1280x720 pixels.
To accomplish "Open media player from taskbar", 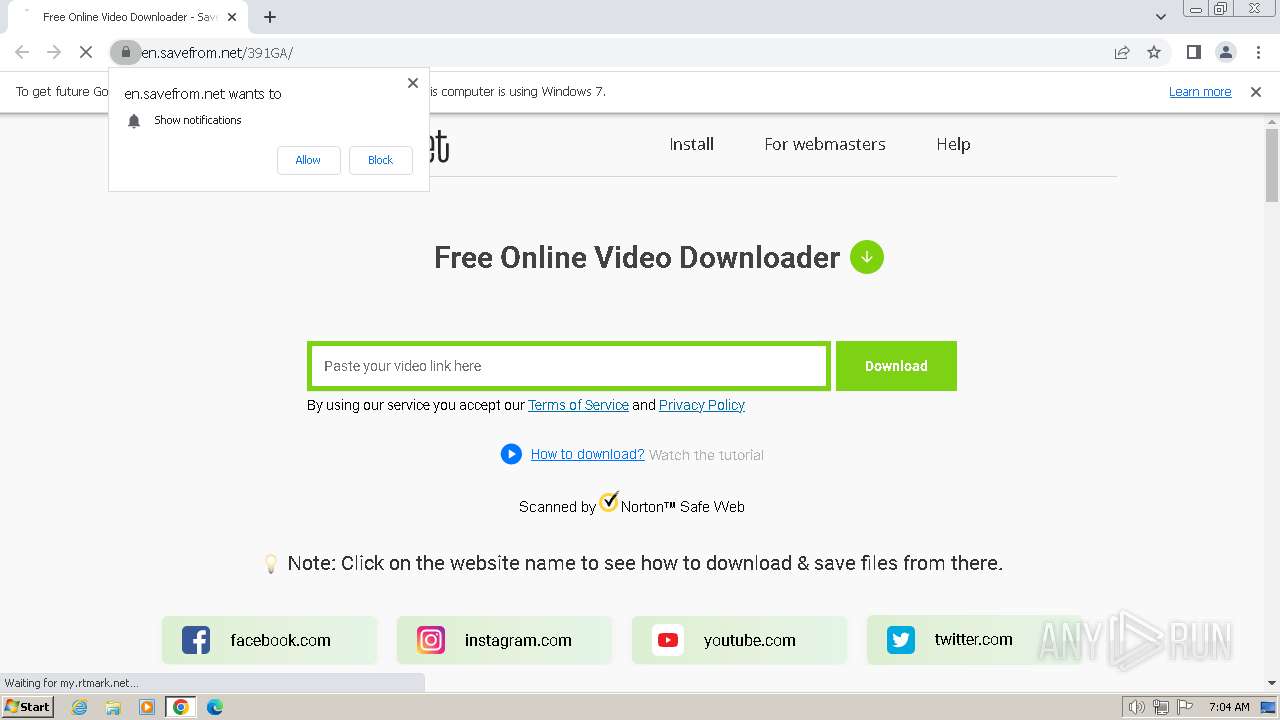I will click(147, 707).
